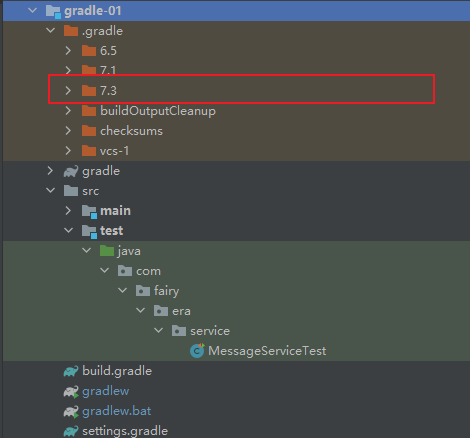Collapse the src folder
This screenshot has height=438, width=470.
pos(50,191)
